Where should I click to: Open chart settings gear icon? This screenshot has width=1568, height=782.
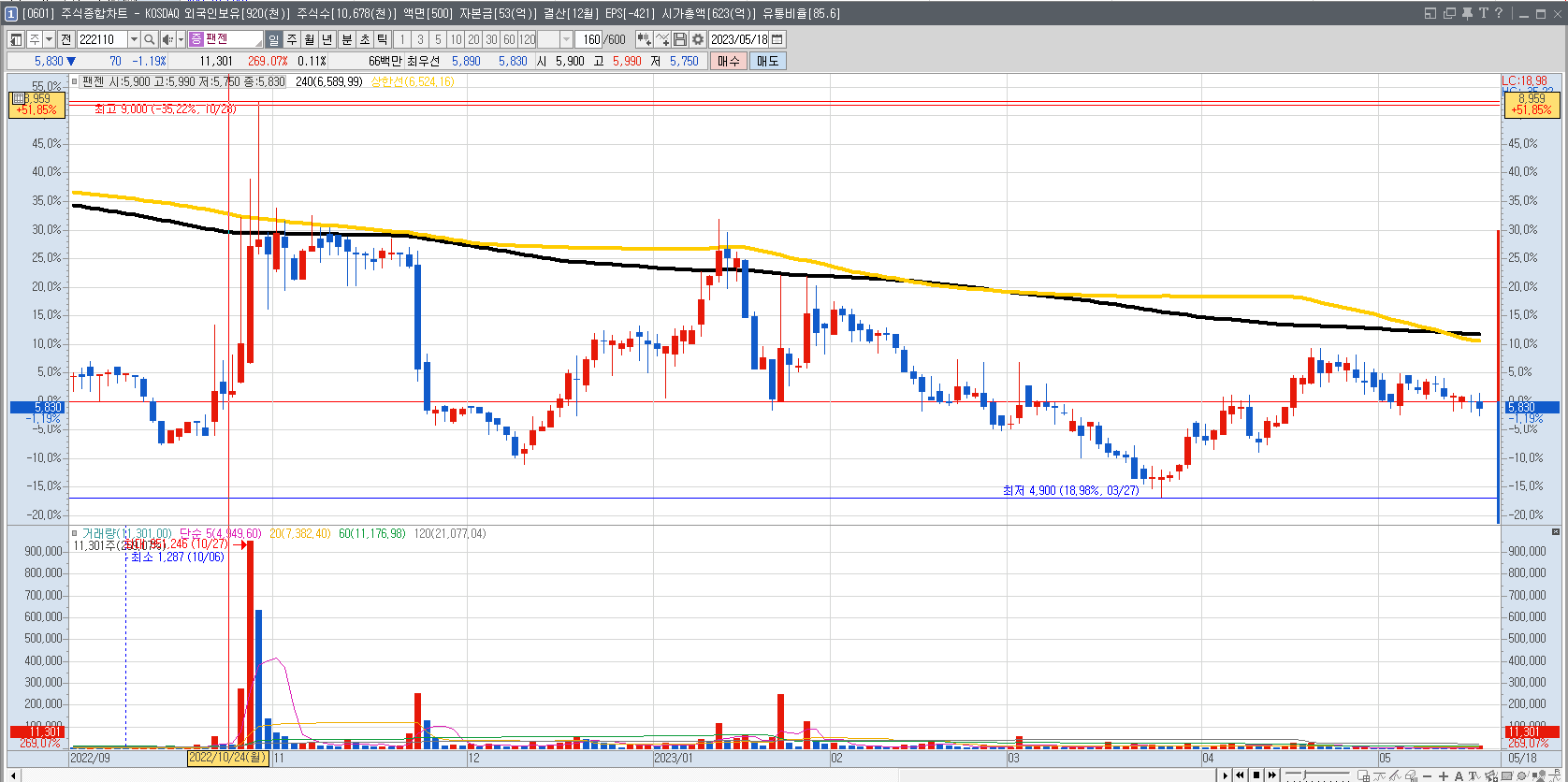(698, 39)
